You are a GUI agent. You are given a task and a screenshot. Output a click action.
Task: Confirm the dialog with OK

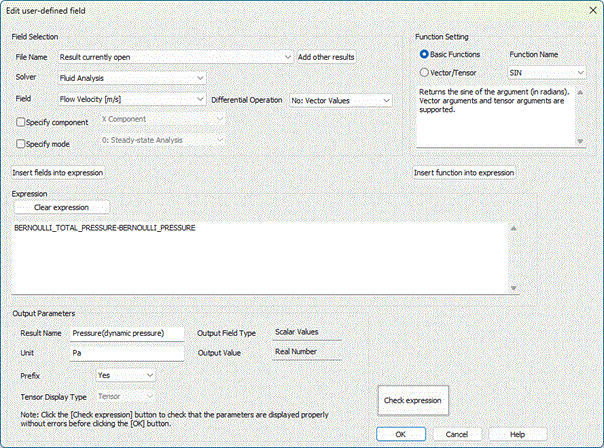point(400,434)
